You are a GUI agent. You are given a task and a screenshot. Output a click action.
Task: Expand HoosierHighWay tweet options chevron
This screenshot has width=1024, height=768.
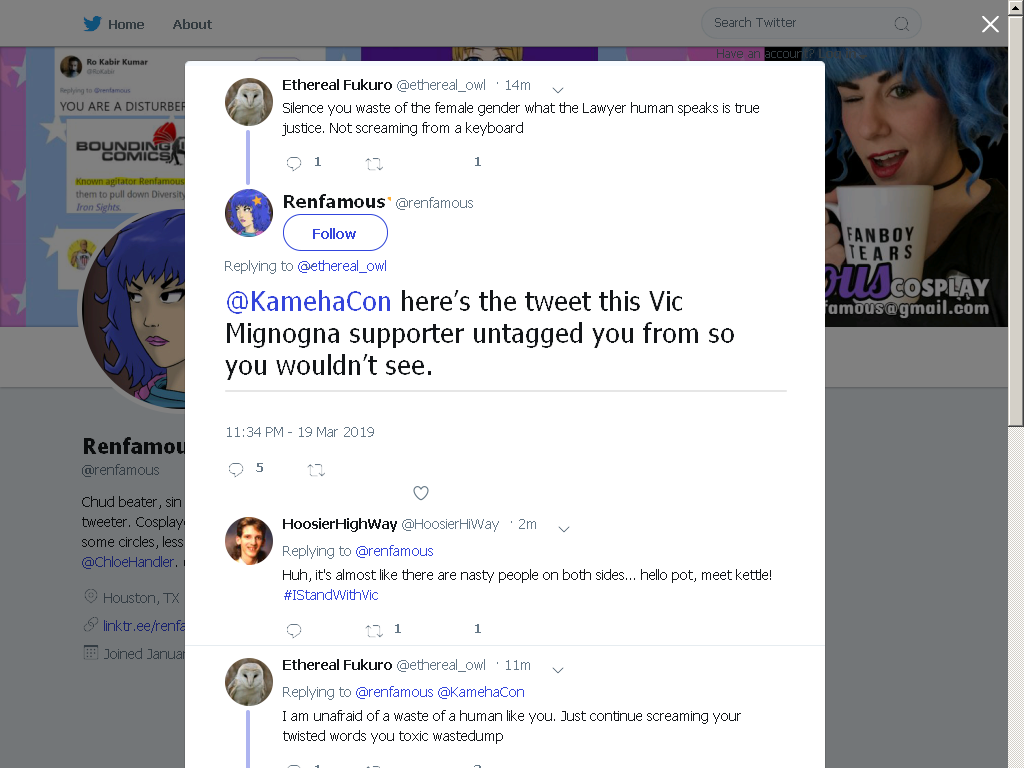564,529
